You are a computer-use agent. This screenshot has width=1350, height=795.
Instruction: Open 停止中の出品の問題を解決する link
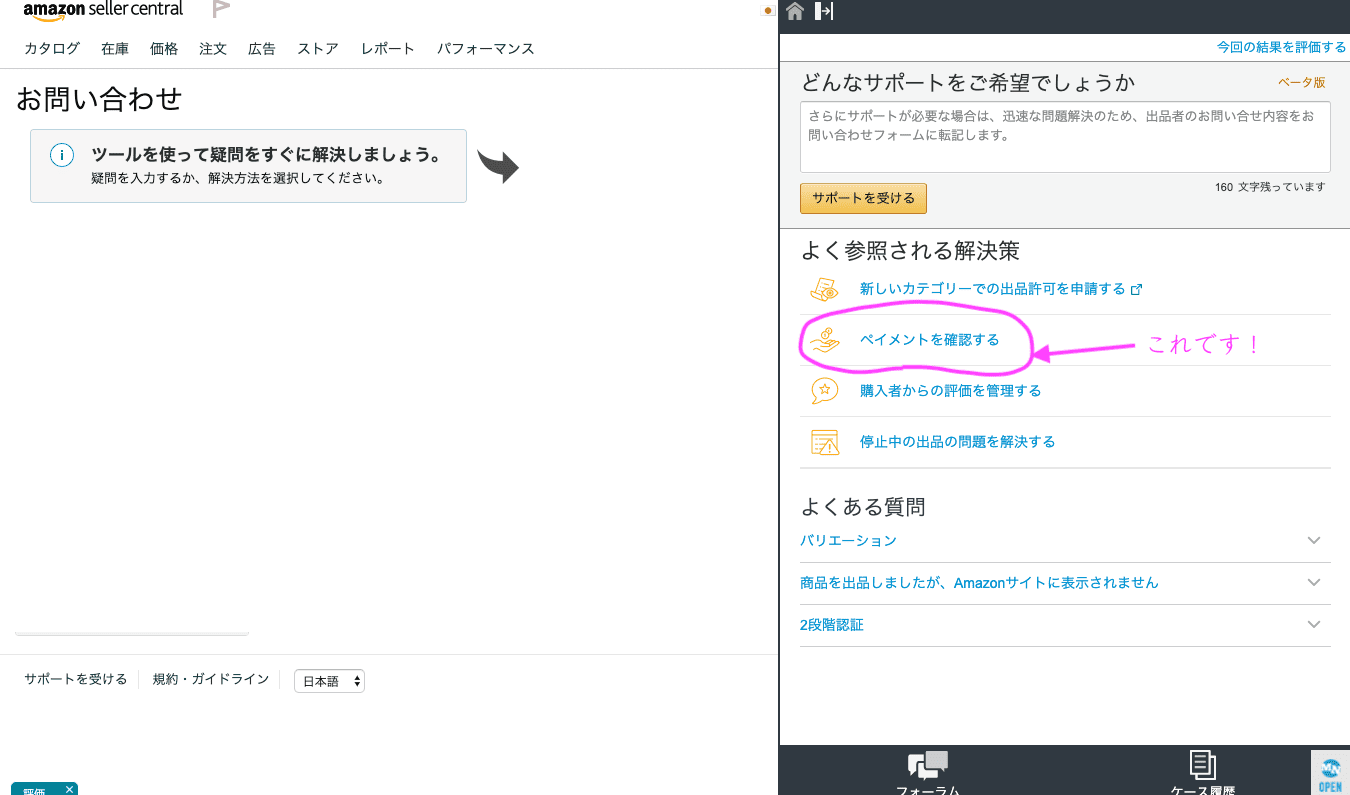957,442
